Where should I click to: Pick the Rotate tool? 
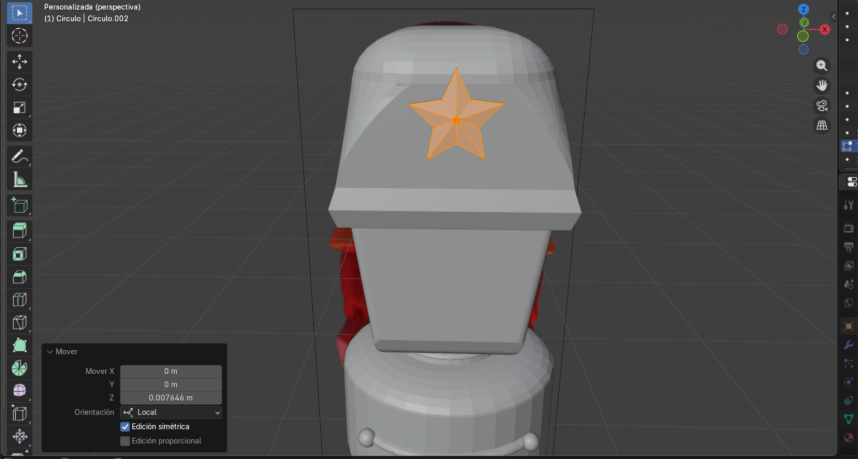coord(19,84)
